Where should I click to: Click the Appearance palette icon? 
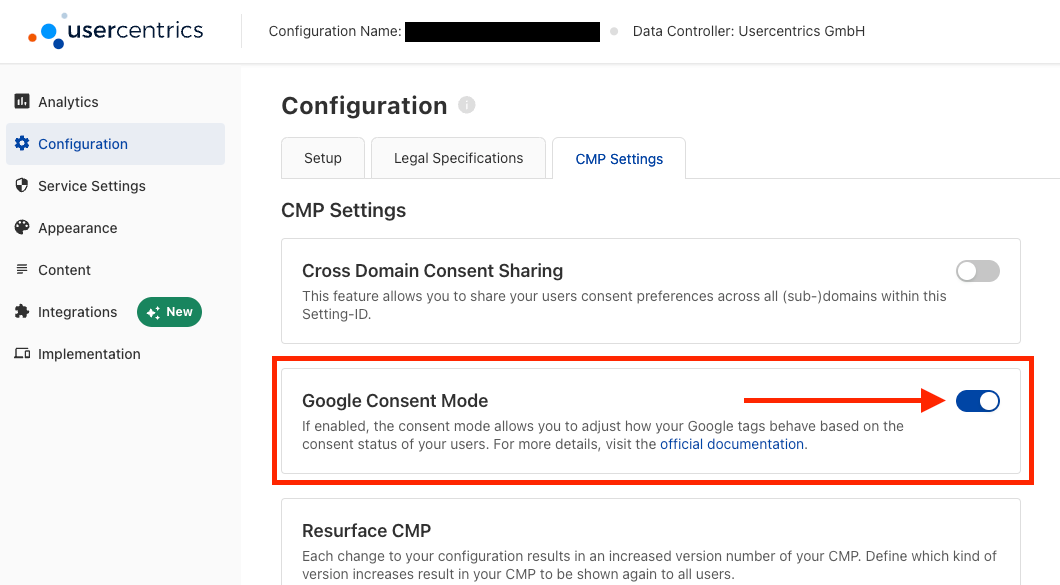[x=22, y=227]
